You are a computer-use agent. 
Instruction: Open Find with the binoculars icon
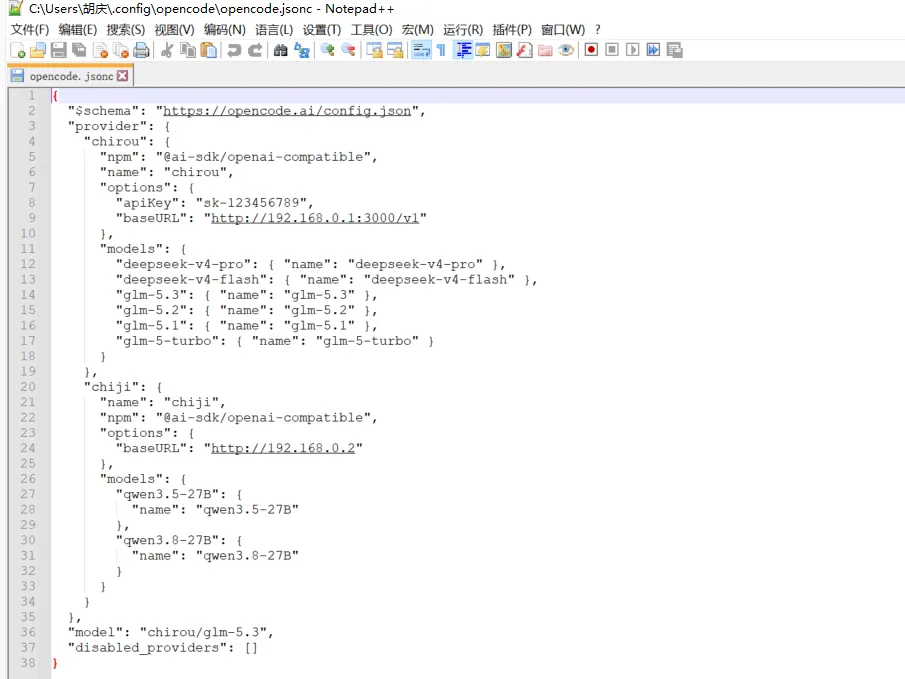click(x=281, y=50)
